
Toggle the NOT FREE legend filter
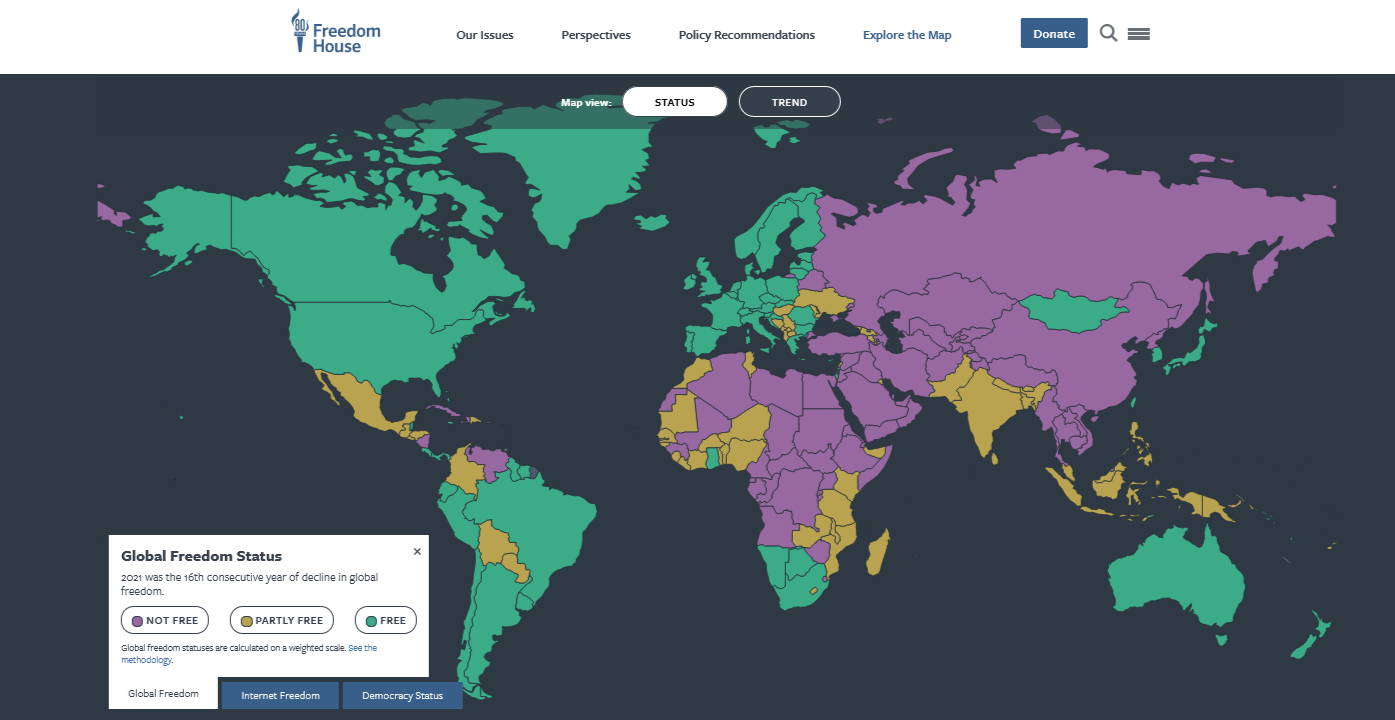coord(165,620)
